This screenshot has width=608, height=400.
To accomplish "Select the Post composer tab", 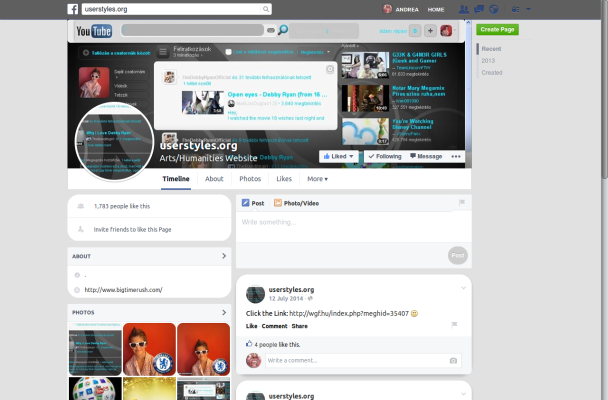I will coord(253,203).
